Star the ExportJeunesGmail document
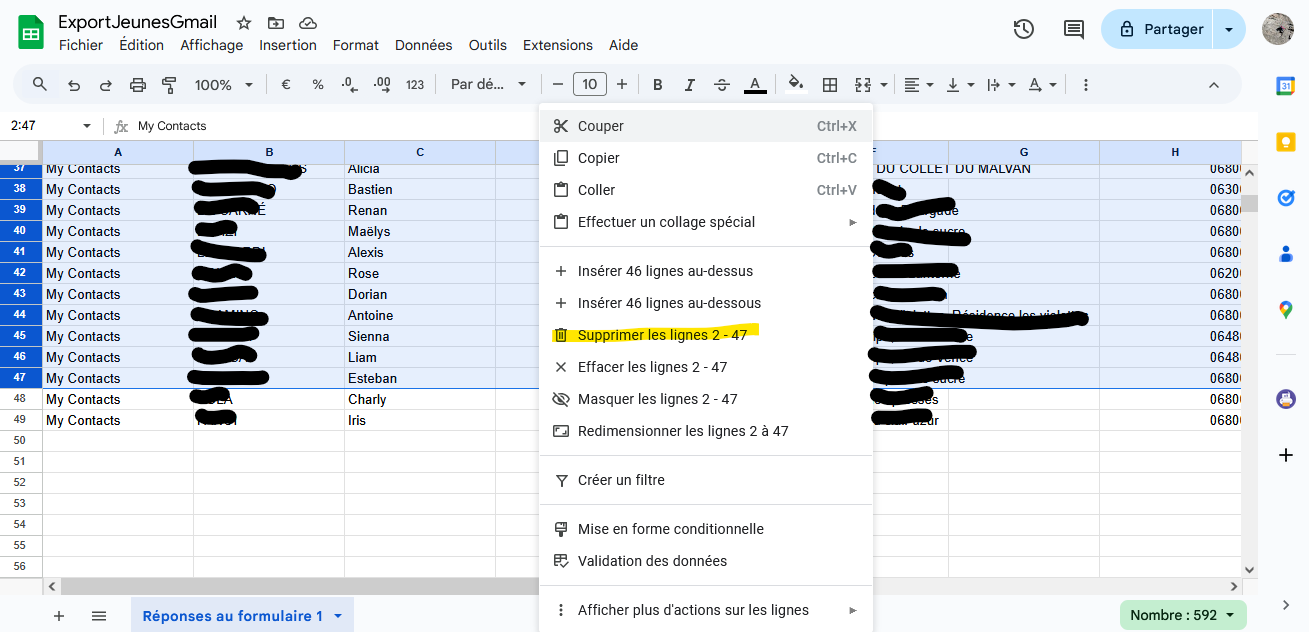 coord(244,23)
